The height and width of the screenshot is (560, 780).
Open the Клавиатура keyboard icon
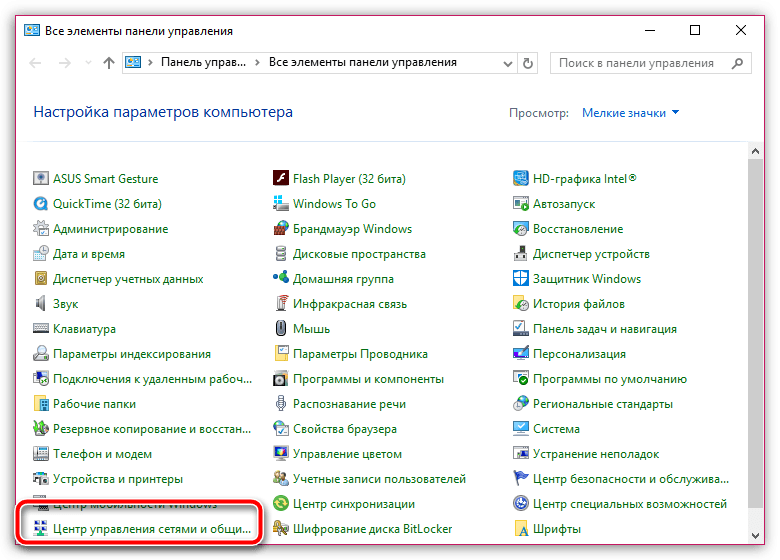pos(41,329)
